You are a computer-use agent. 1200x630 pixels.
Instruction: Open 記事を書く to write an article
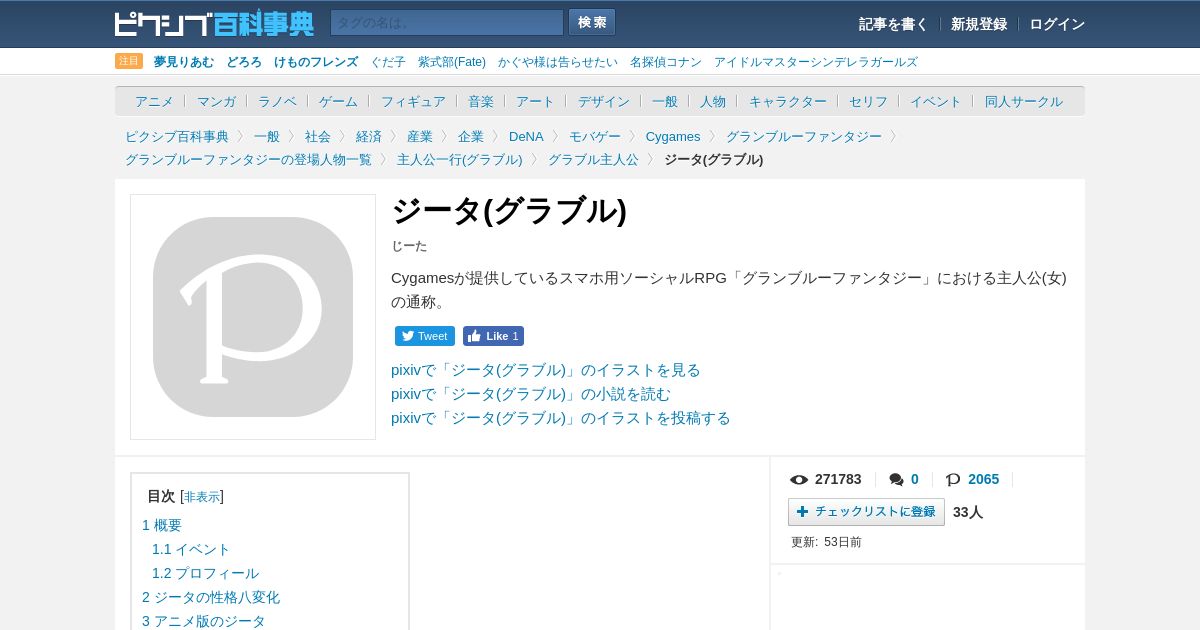(x=893, y=24)
